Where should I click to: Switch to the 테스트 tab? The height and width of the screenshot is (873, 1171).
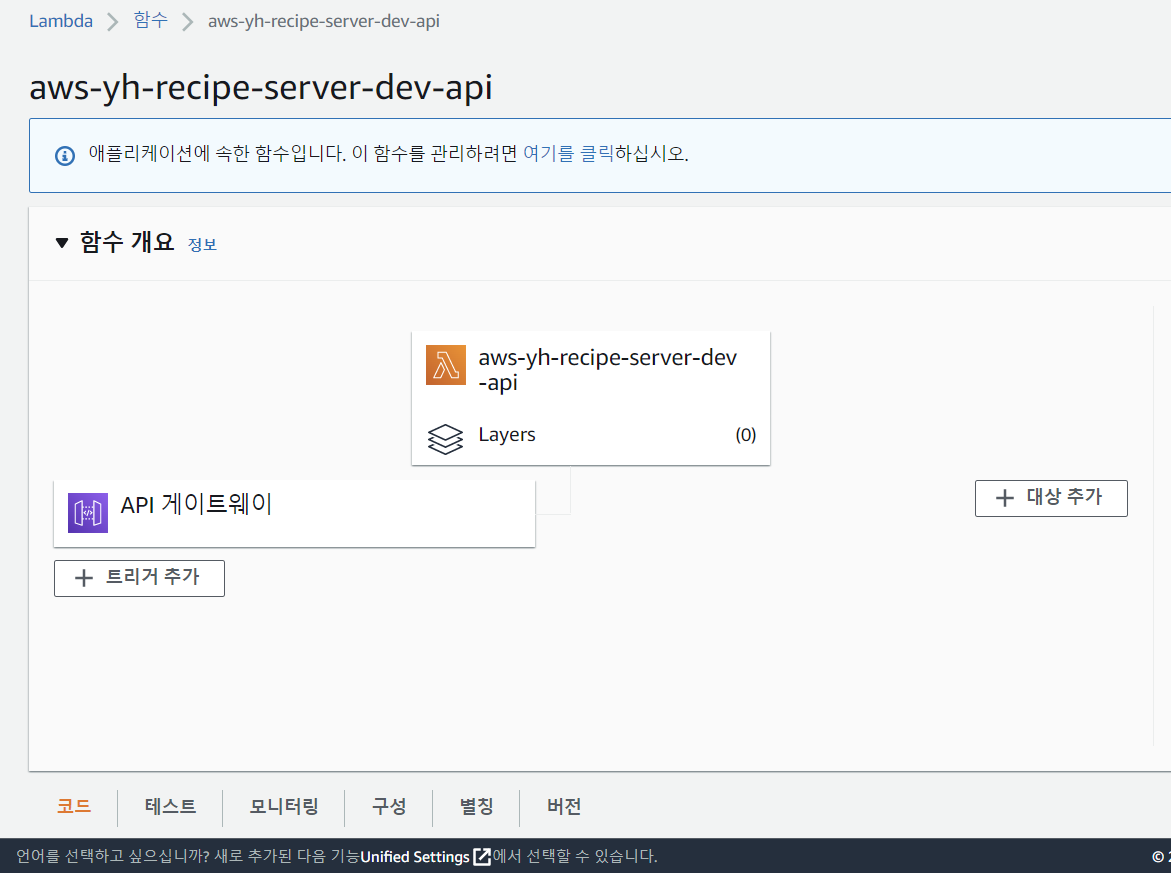click(x=170, y=807)
